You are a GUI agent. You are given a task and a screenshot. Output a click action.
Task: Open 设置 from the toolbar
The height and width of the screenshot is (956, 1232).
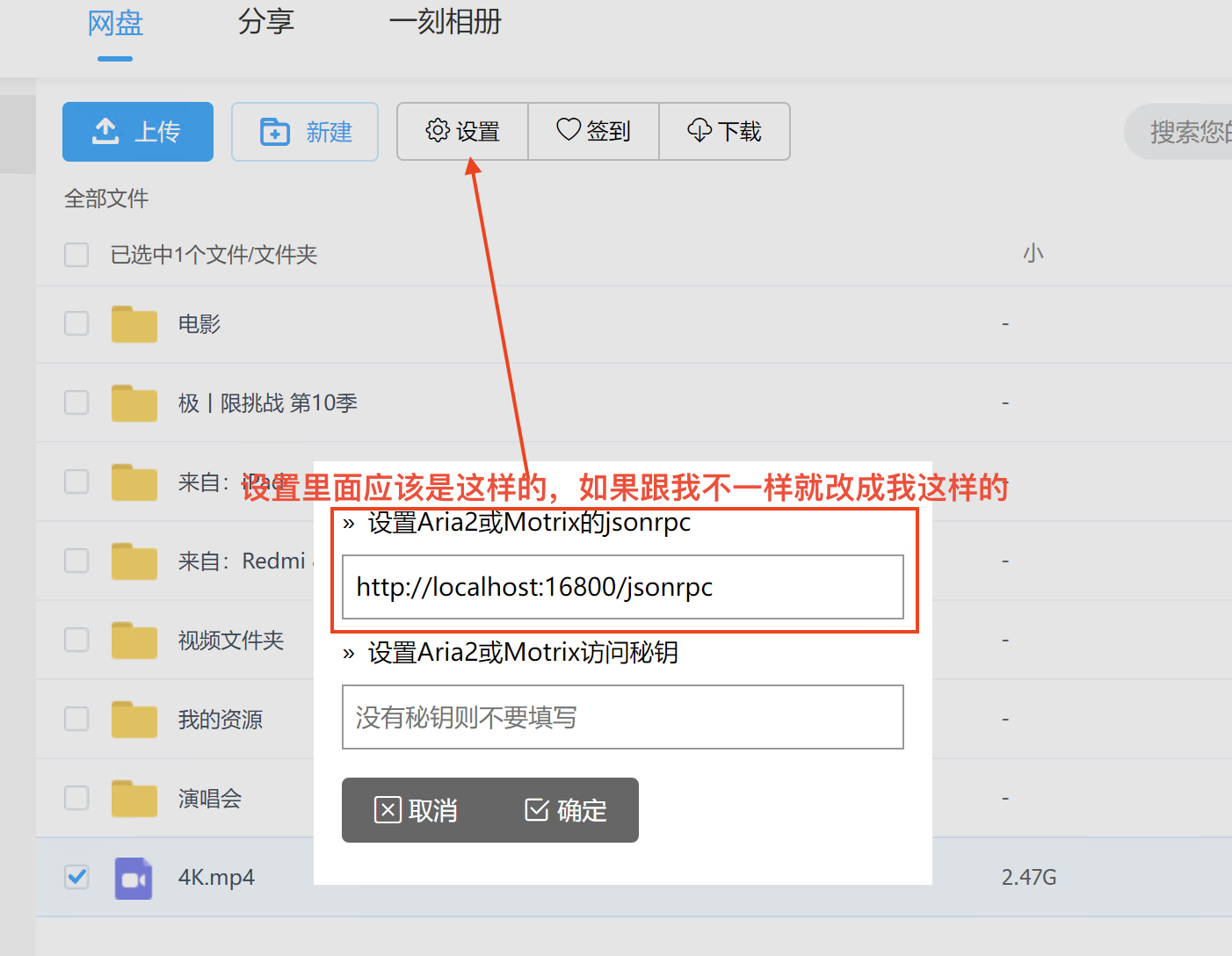point(462,132)
